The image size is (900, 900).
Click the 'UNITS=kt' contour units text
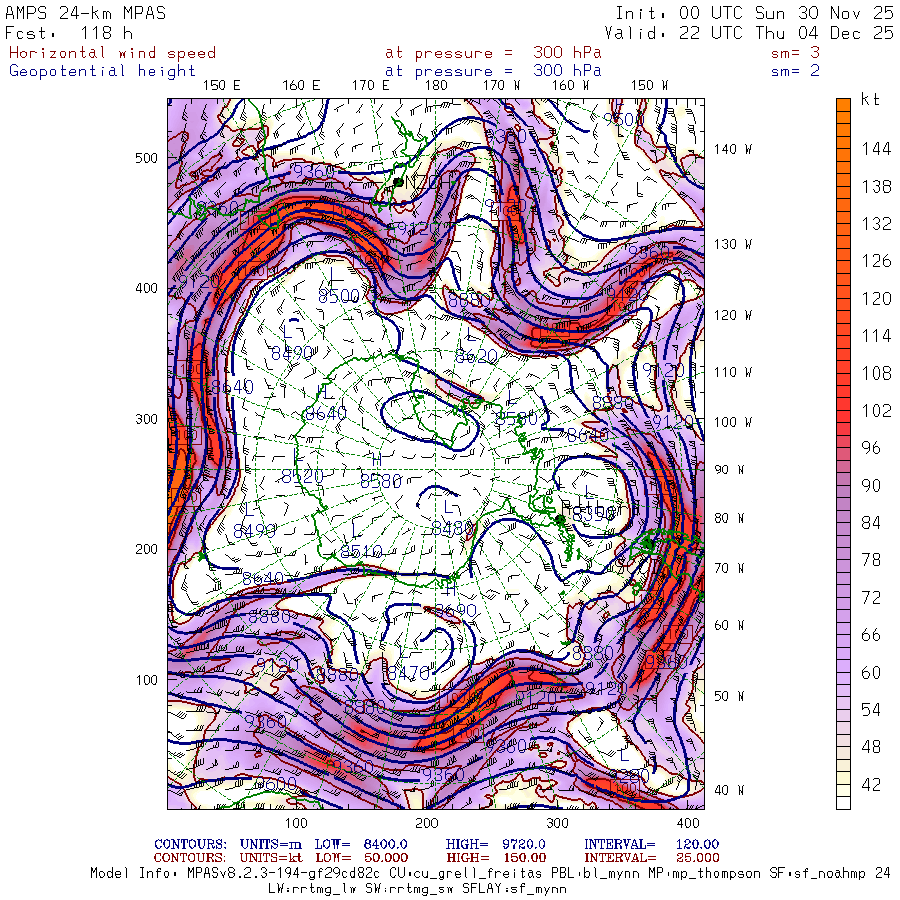pos(270,858)
